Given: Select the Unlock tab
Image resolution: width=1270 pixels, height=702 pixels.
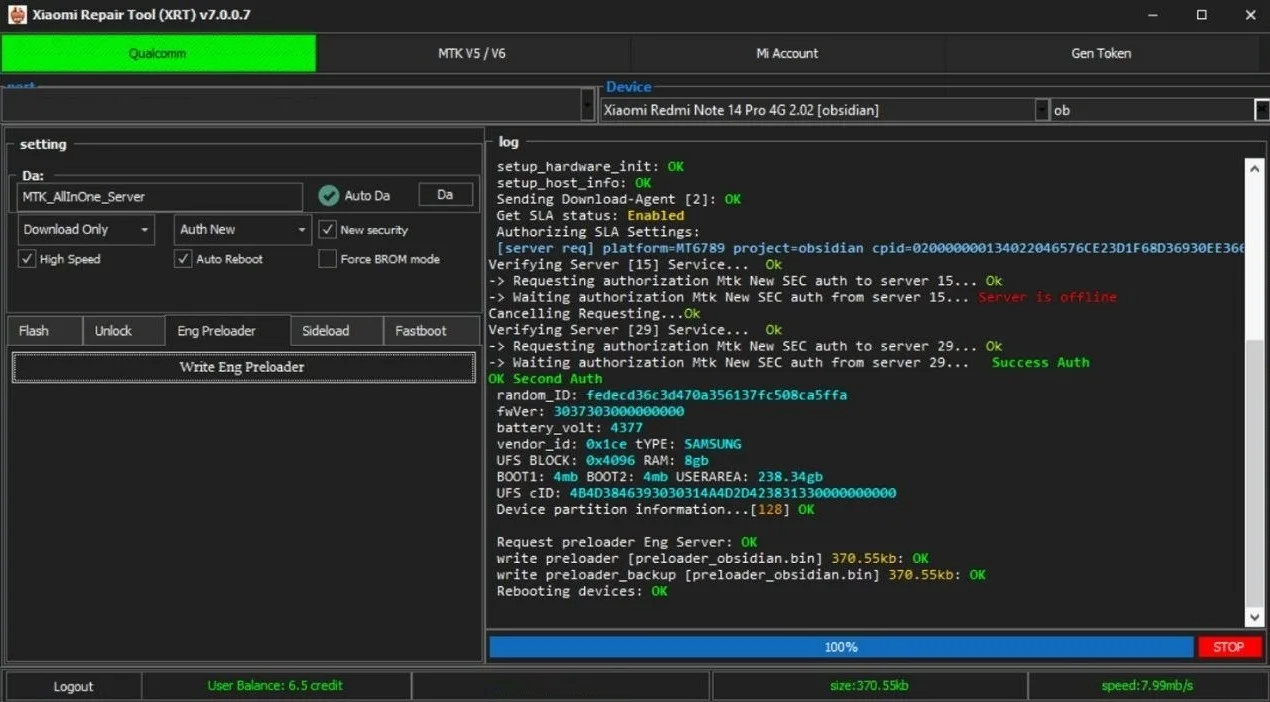Looking at the screenshot, I should [124, 331].
